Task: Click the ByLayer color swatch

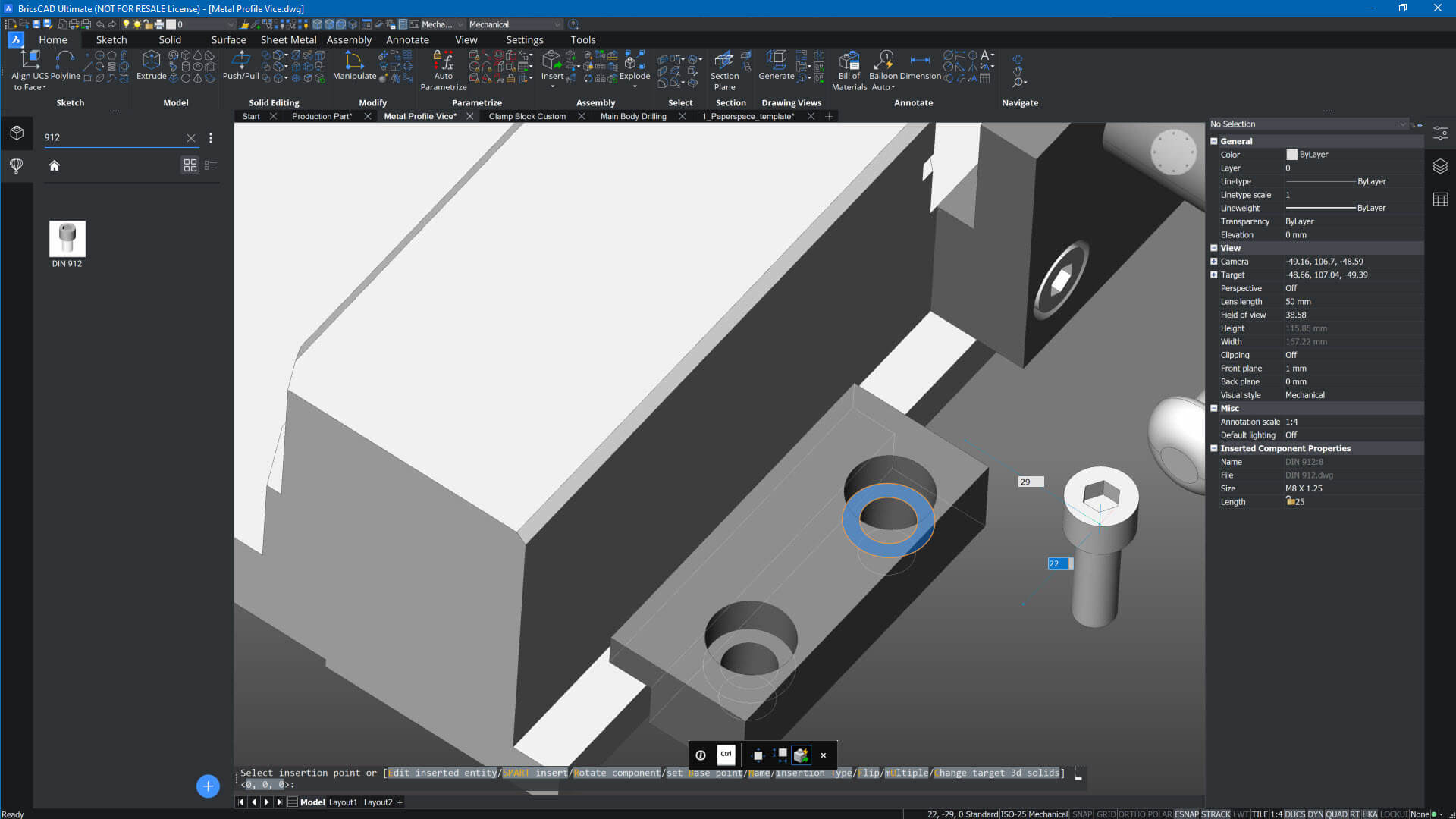Action: click(x=1291, y=155)
